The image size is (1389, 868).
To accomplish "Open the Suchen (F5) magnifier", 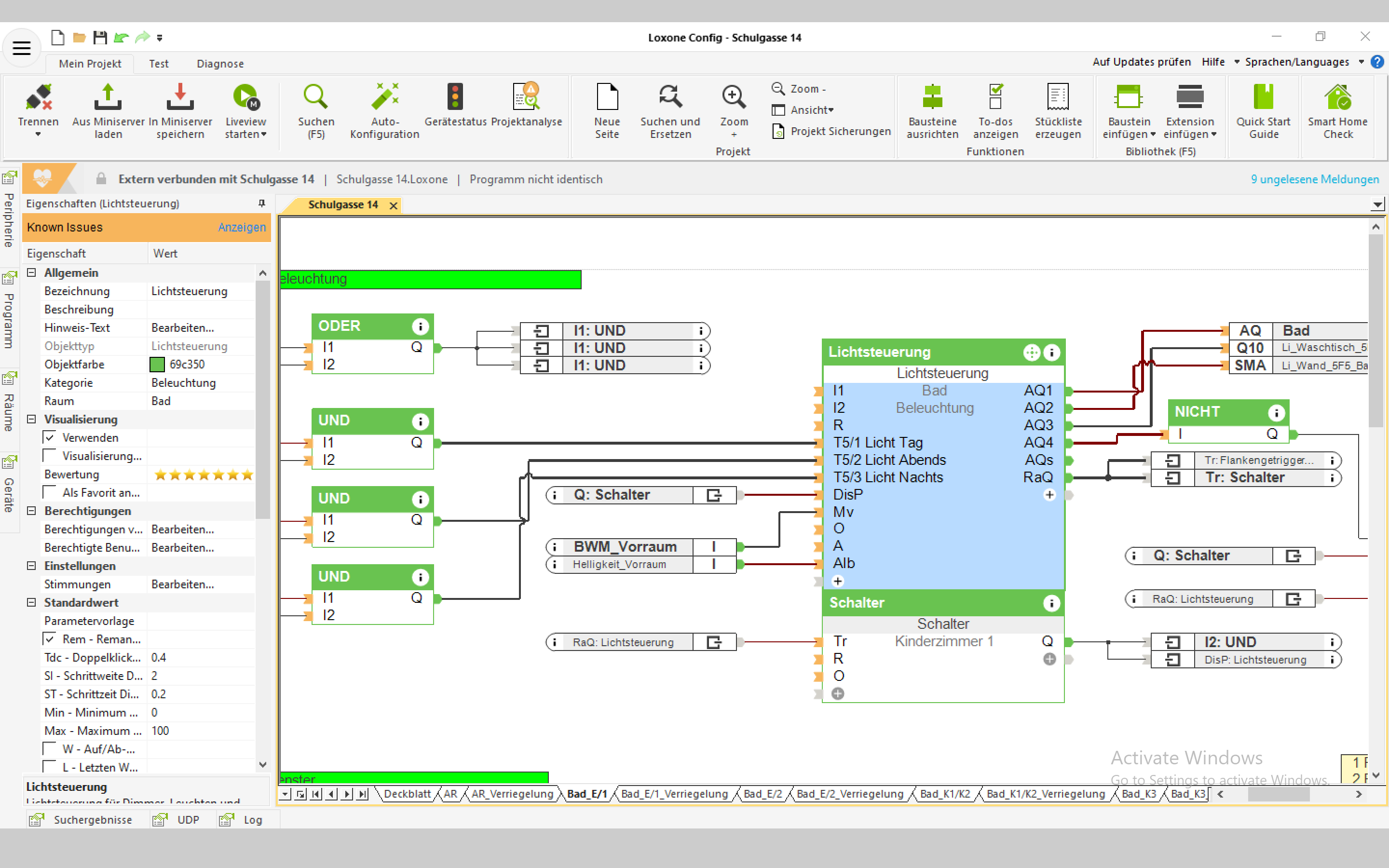I will pos(316,97).
